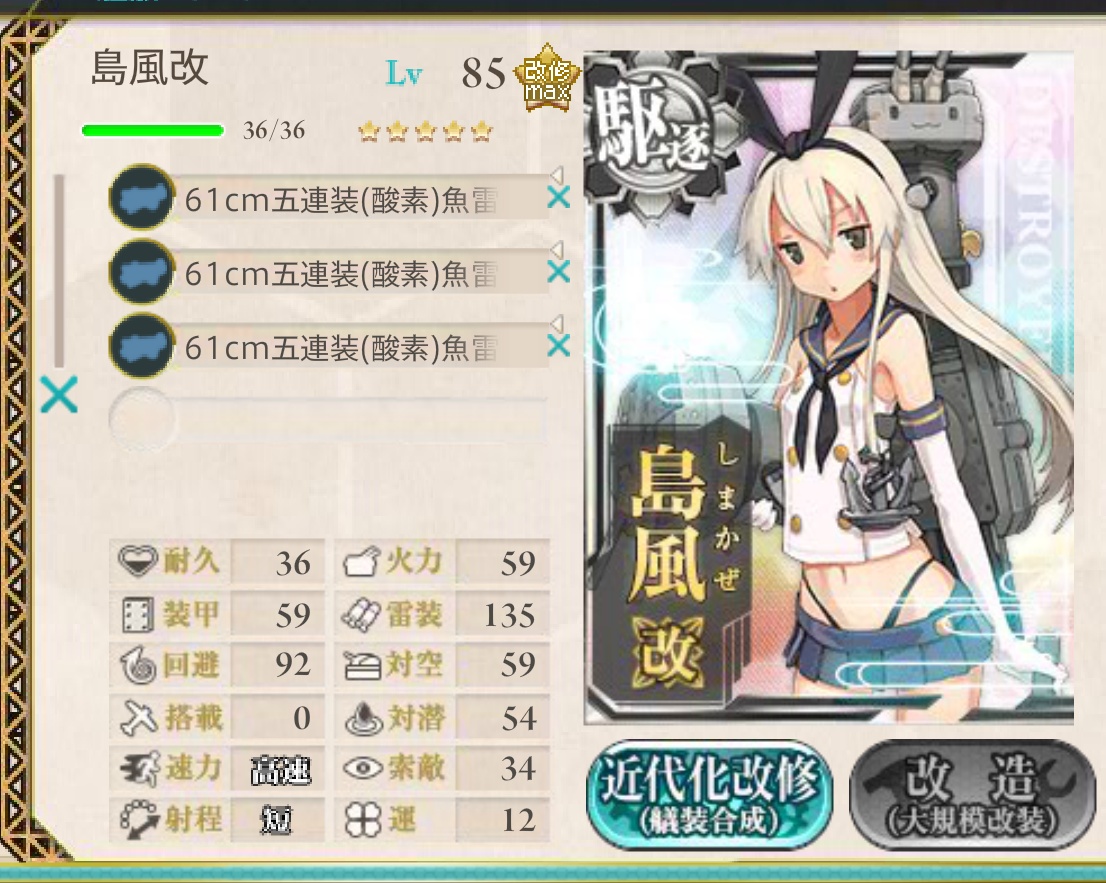The width and height of the screenshot is (1106, 883).
Task: Click the 索敵 eye icon
Action: click(363, 768)
